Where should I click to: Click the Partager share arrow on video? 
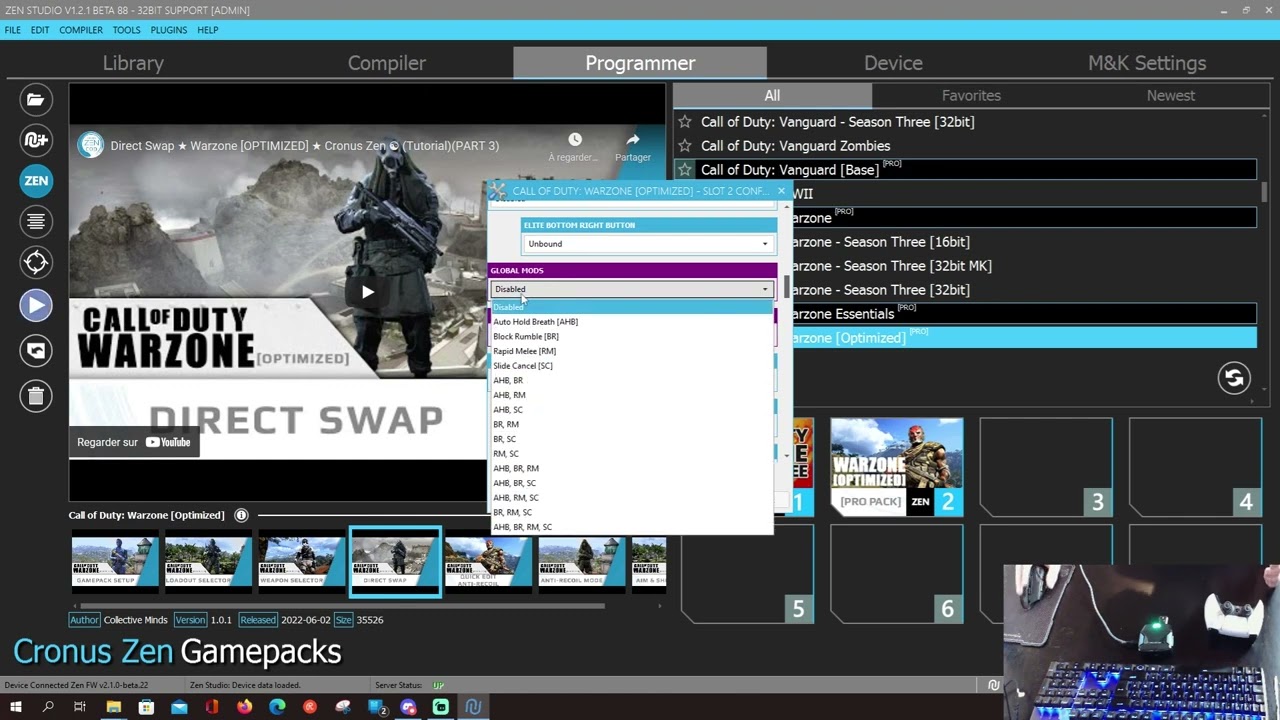coord(632,140)
